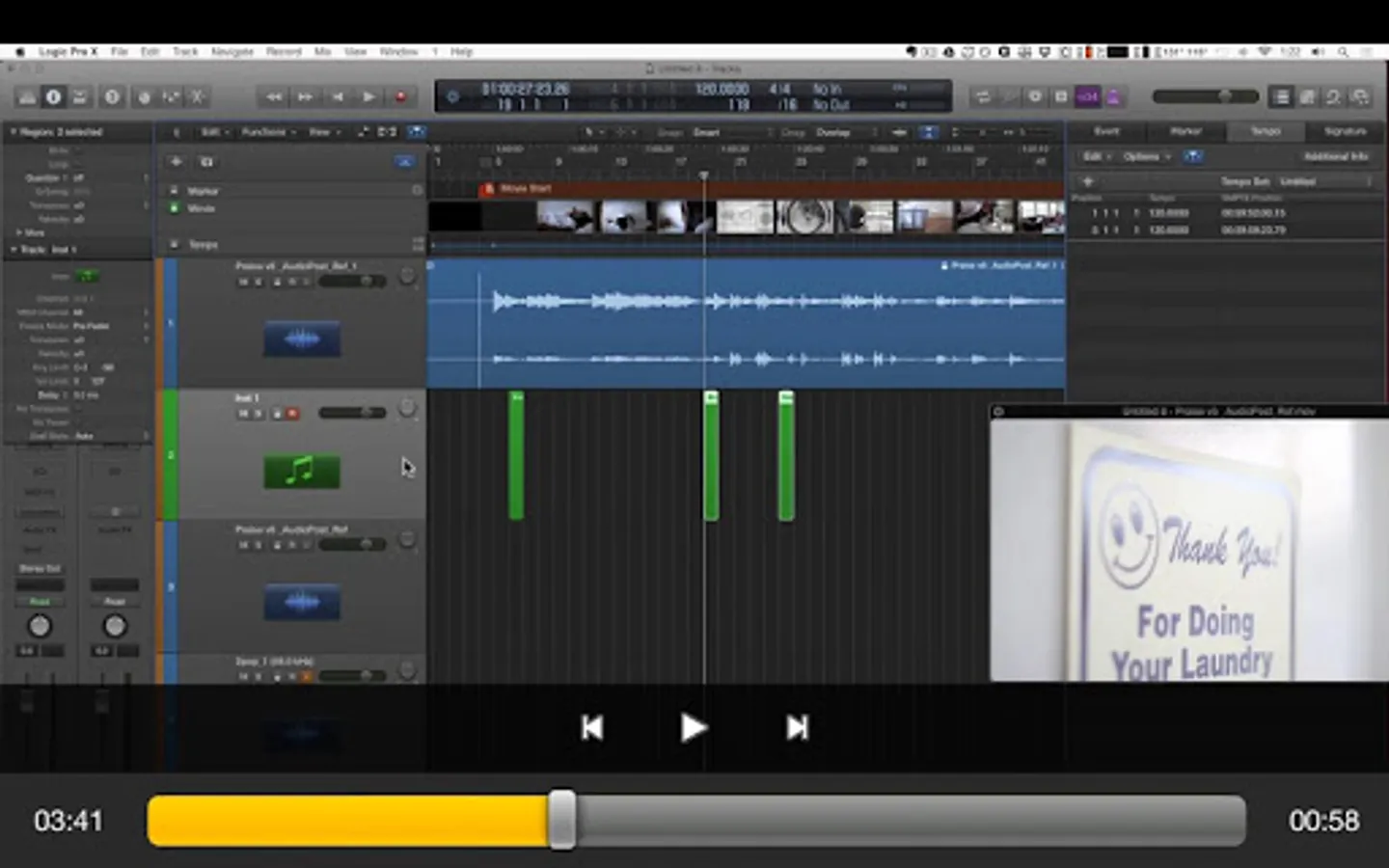Open the Functions dropdown in tracks area
This screenshot has height=868, width=1389.
coord(264,132)
